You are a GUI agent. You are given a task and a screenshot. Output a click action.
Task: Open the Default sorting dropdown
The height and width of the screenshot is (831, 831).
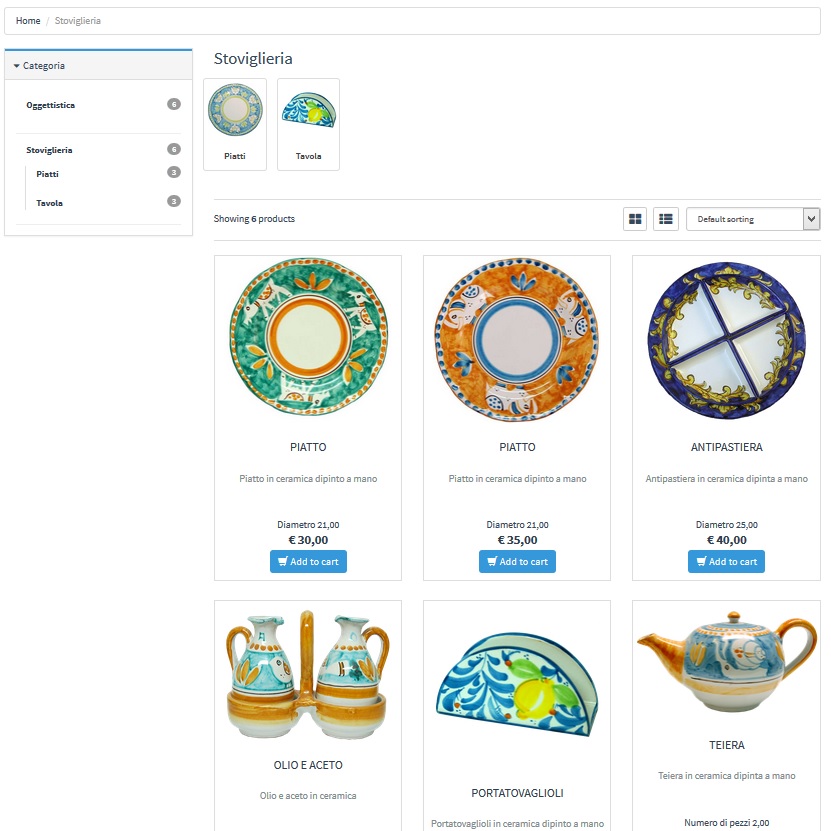(x=752, y=219)
